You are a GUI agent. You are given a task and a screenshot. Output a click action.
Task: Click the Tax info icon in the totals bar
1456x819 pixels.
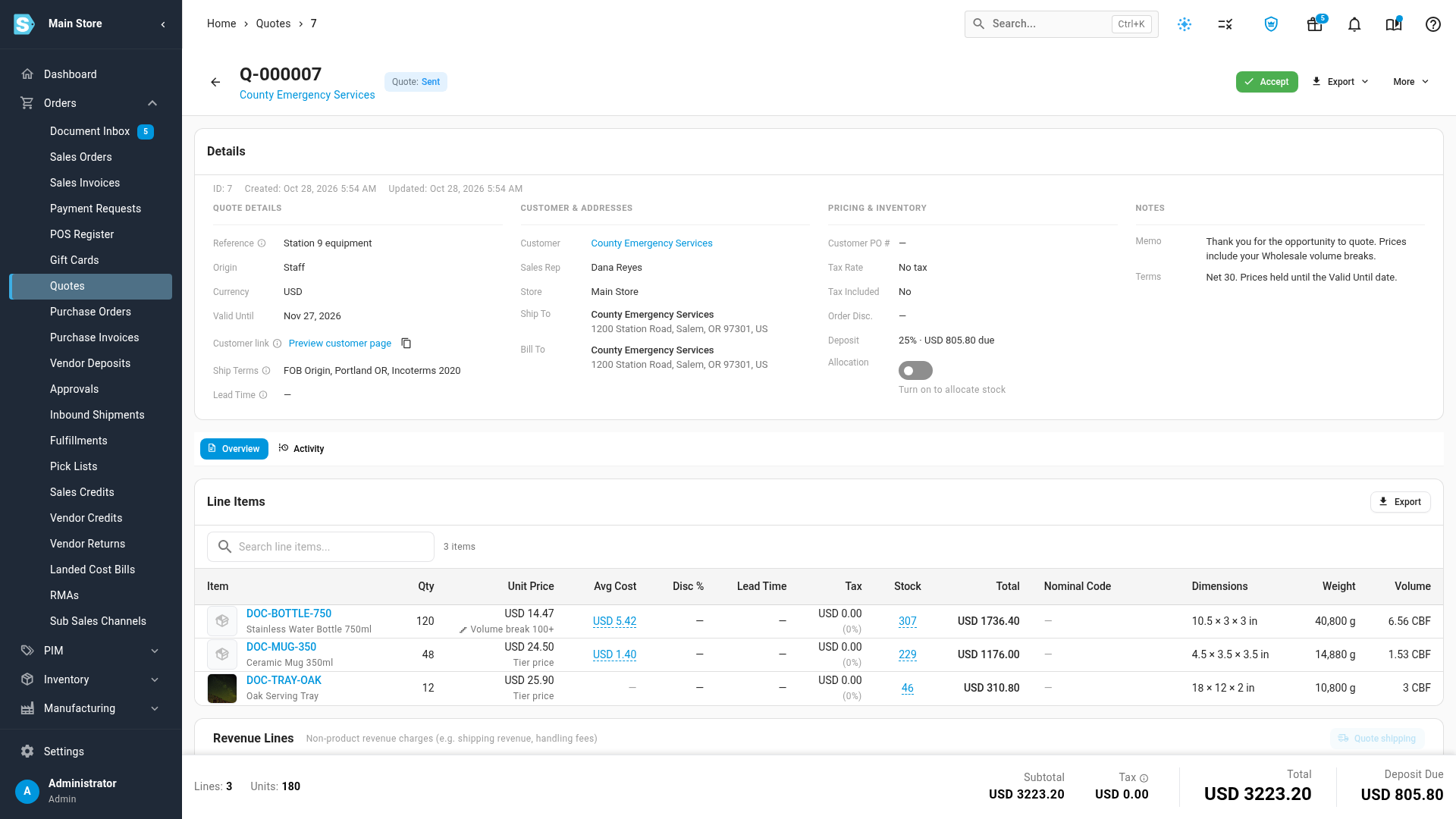tap(1144, 778)
